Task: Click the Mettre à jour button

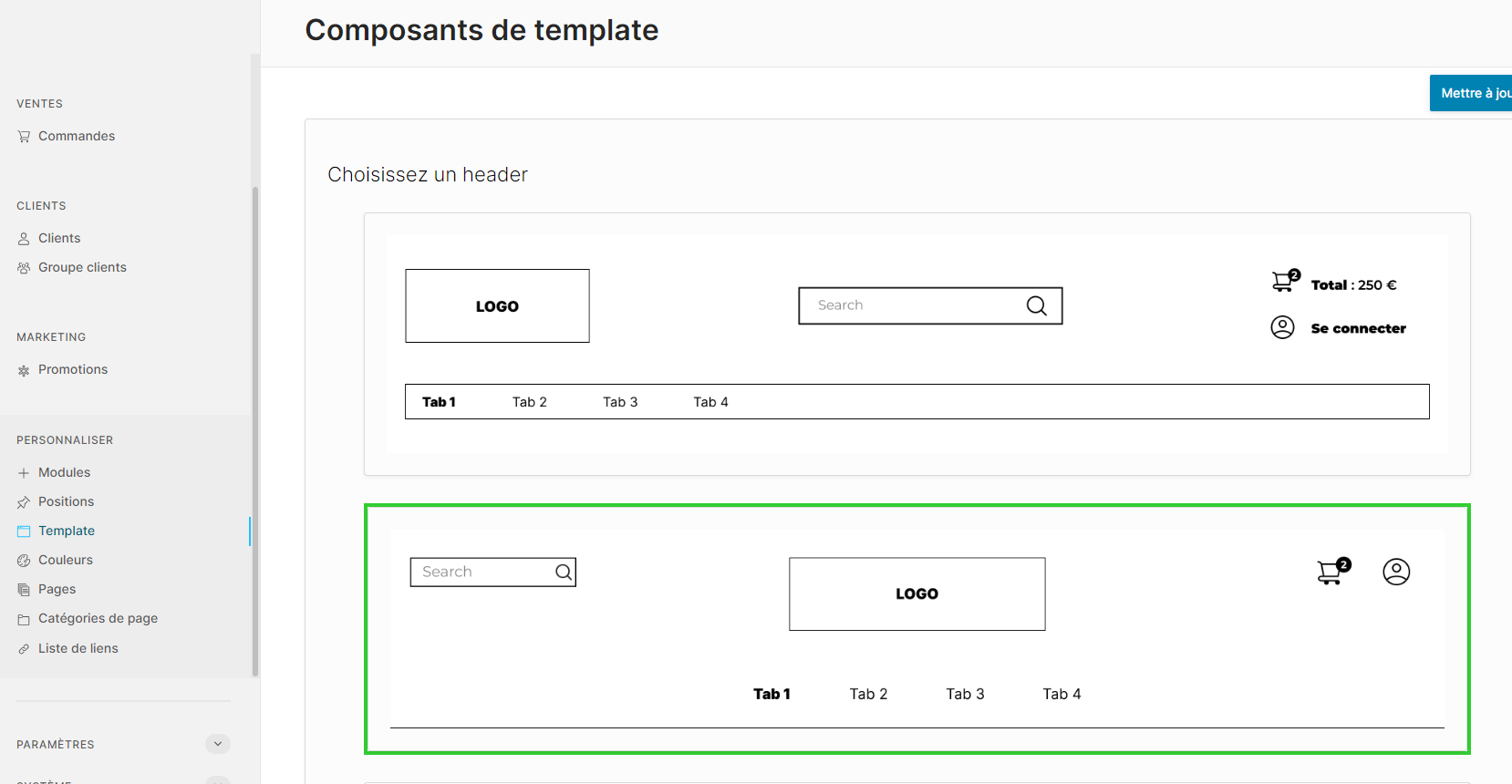Action: pyautogui.click(x=1471, y=93)
